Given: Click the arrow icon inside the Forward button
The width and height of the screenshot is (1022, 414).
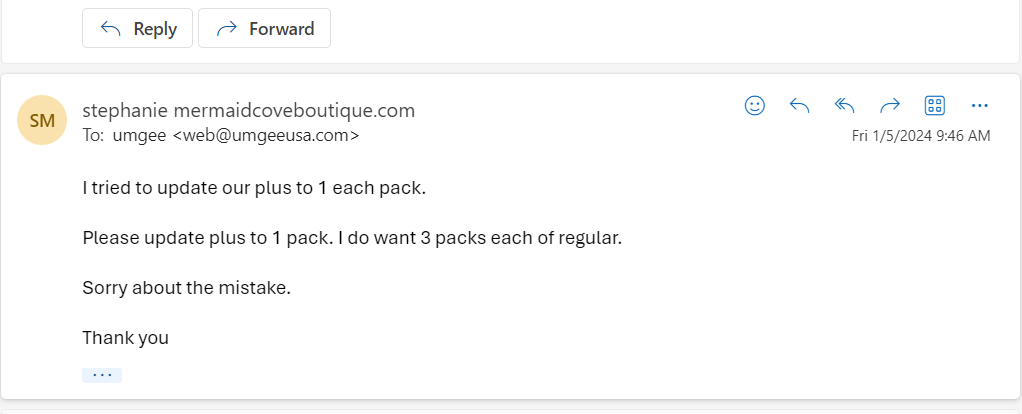Looking at the screenshot, I should 226,29.
